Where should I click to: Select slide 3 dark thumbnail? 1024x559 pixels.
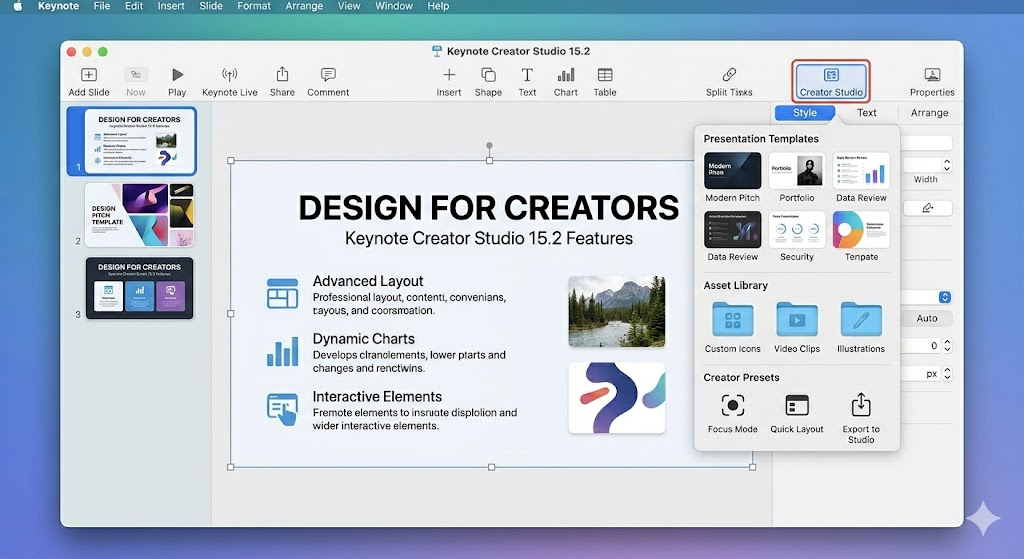(x=139, y=288)
